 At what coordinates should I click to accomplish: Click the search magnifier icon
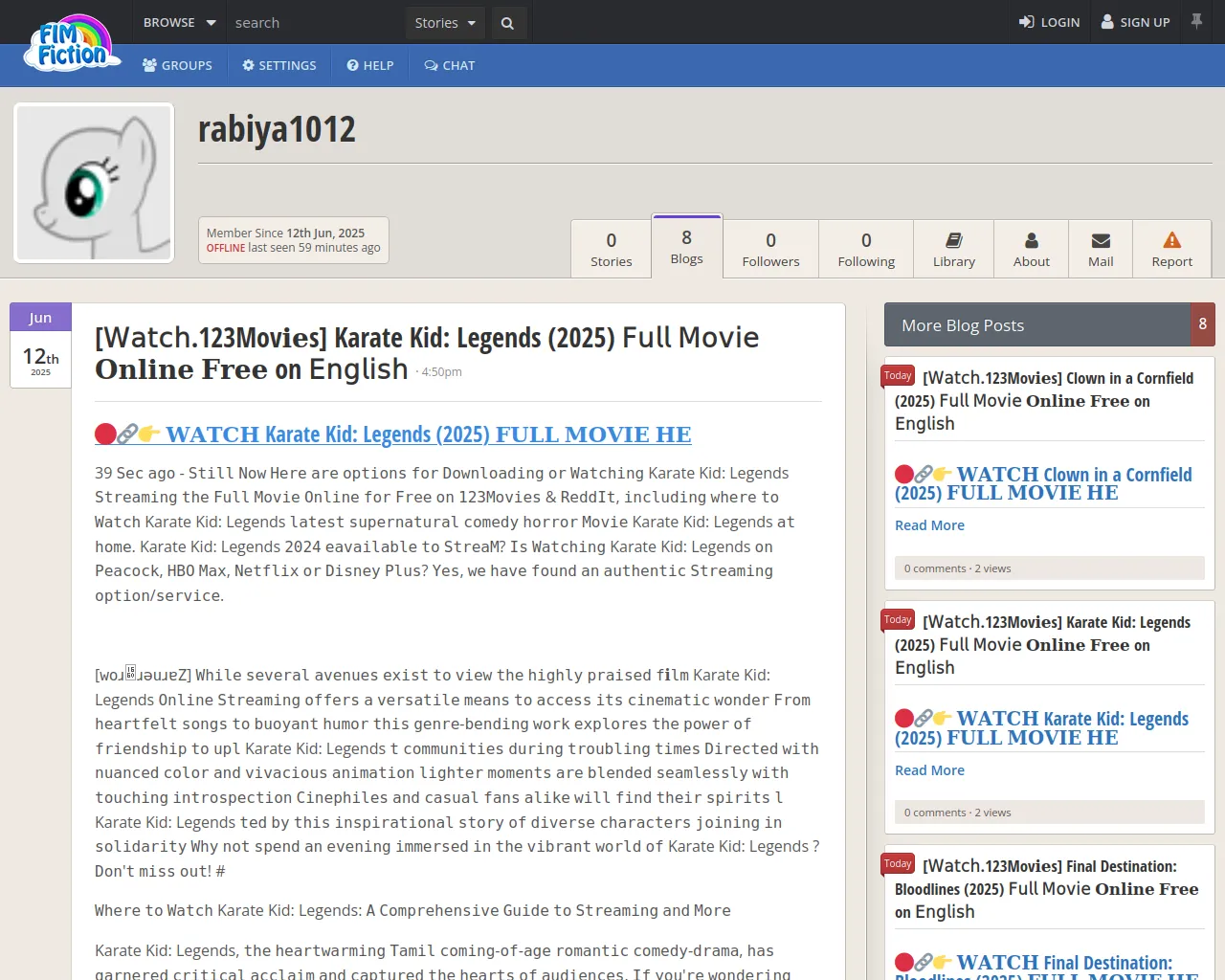507,23
